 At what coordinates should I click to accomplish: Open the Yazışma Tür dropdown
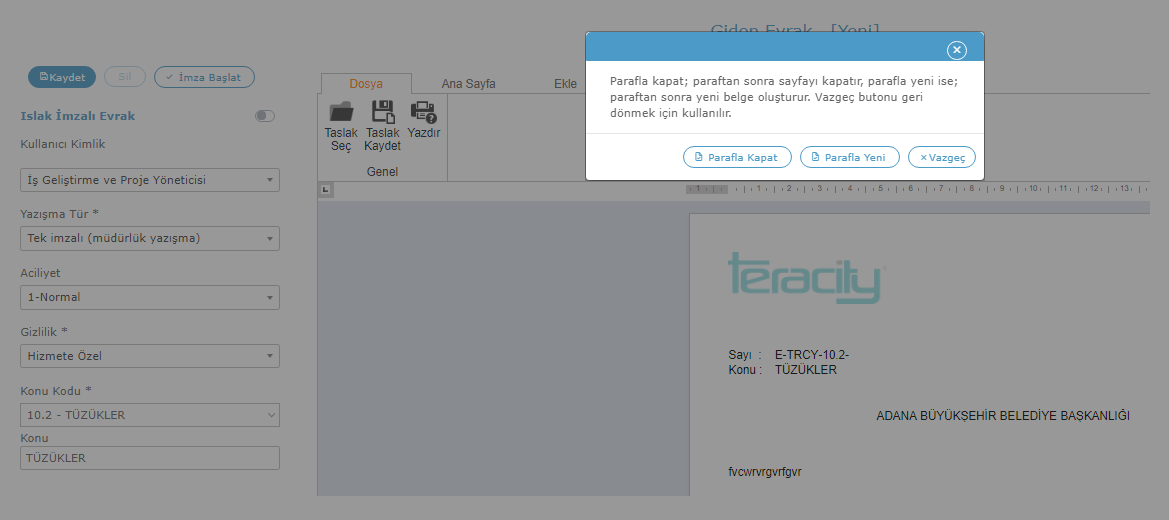(x=150, y=238)
